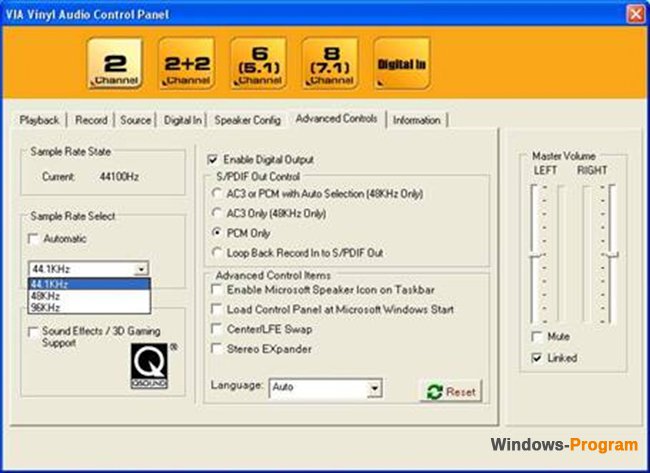Open the Speaker Config tab
The image size is (650, 473).
[x=247, y=120]
